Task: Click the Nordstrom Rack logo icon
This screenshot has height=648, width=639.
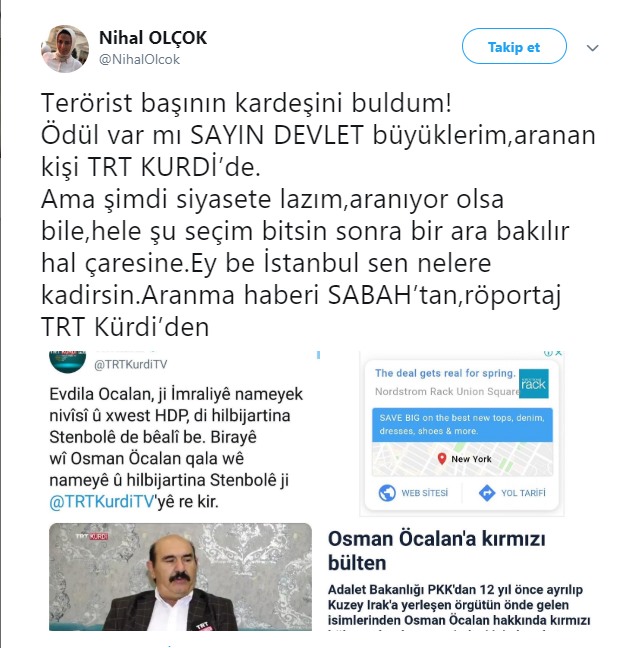Action: [x=534, y=384]
